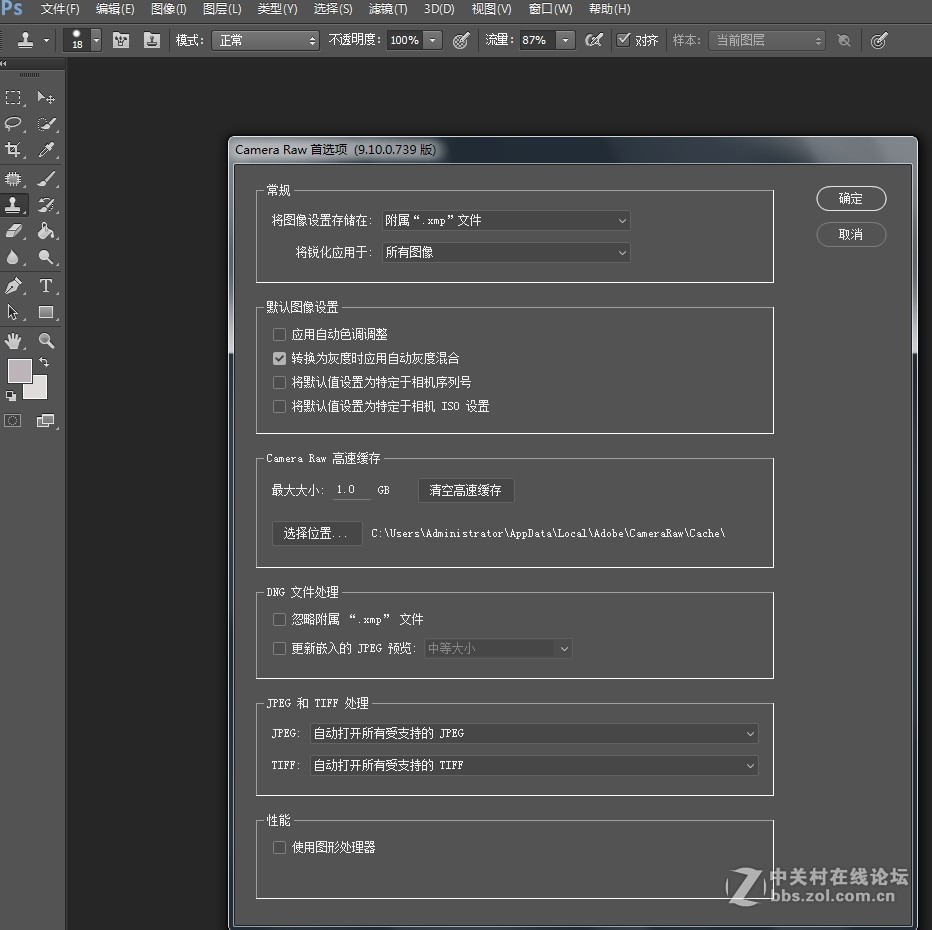Image resolution: width=932 pixels, height=930 pixels.
Task: Swap foreground and background colors
Action: coord(43,362)
